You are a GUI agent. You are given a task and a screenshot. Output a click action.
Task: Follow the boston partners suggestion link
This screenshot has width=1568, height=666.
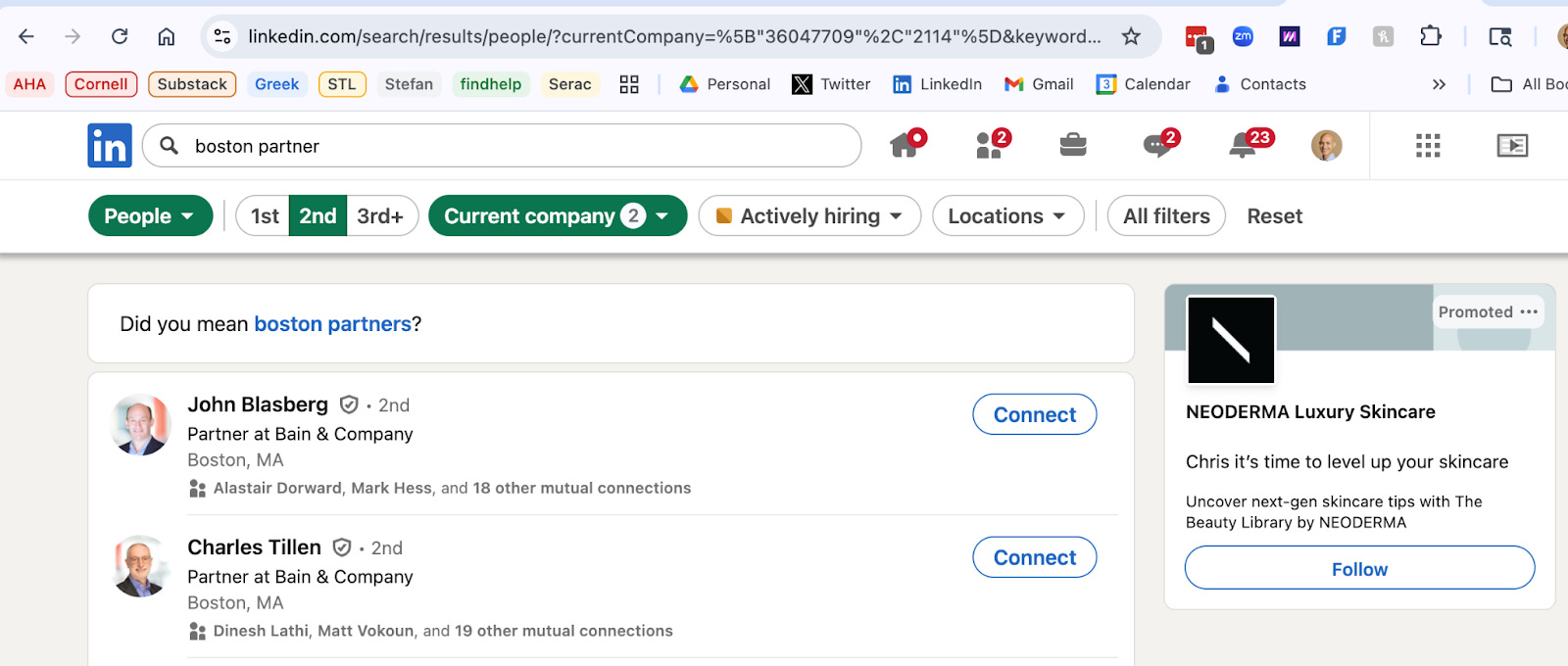click(x=332, y=324)
